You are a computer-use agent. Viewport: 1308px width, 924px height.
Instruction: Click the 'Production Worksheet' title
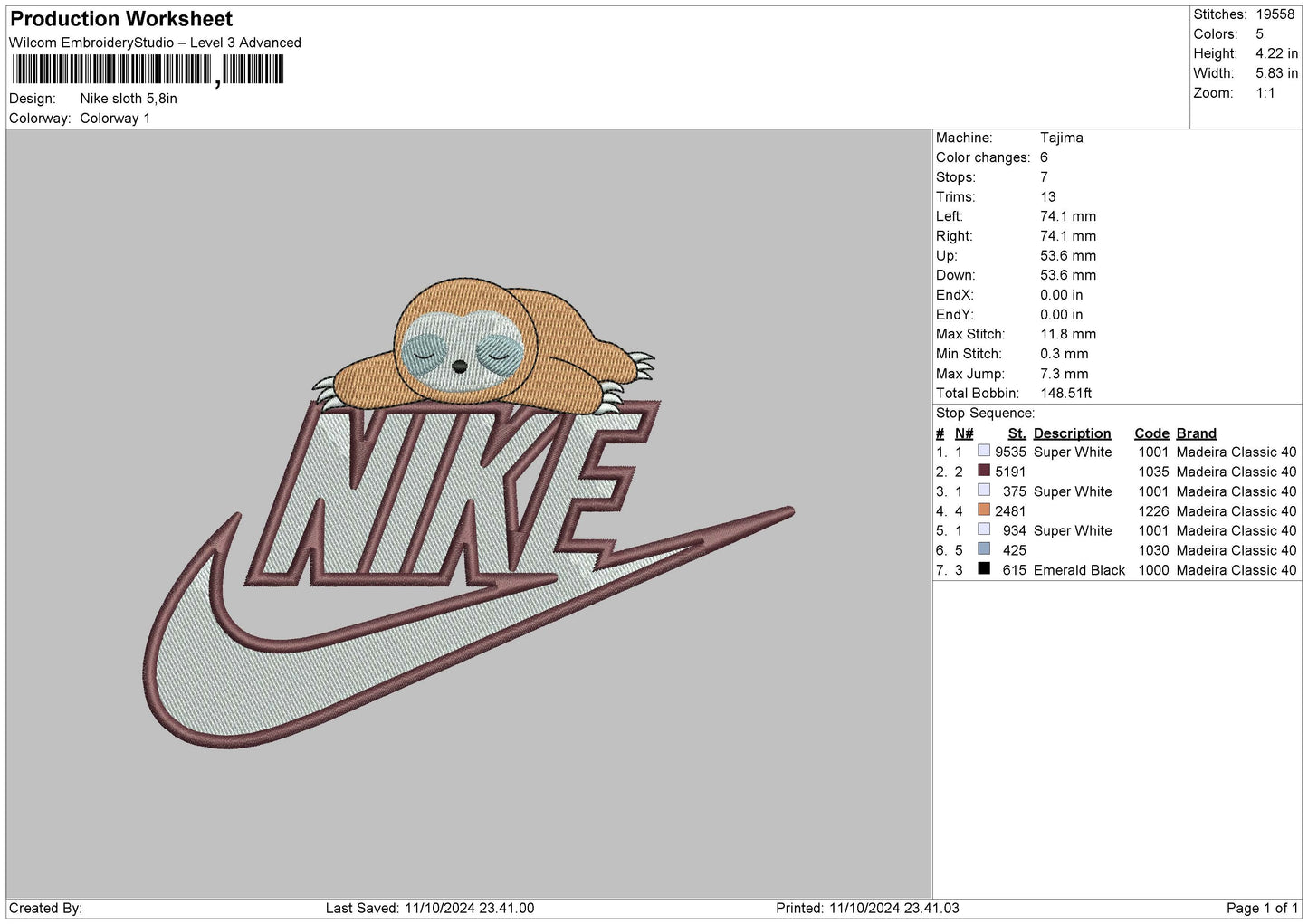click(121, 19)
